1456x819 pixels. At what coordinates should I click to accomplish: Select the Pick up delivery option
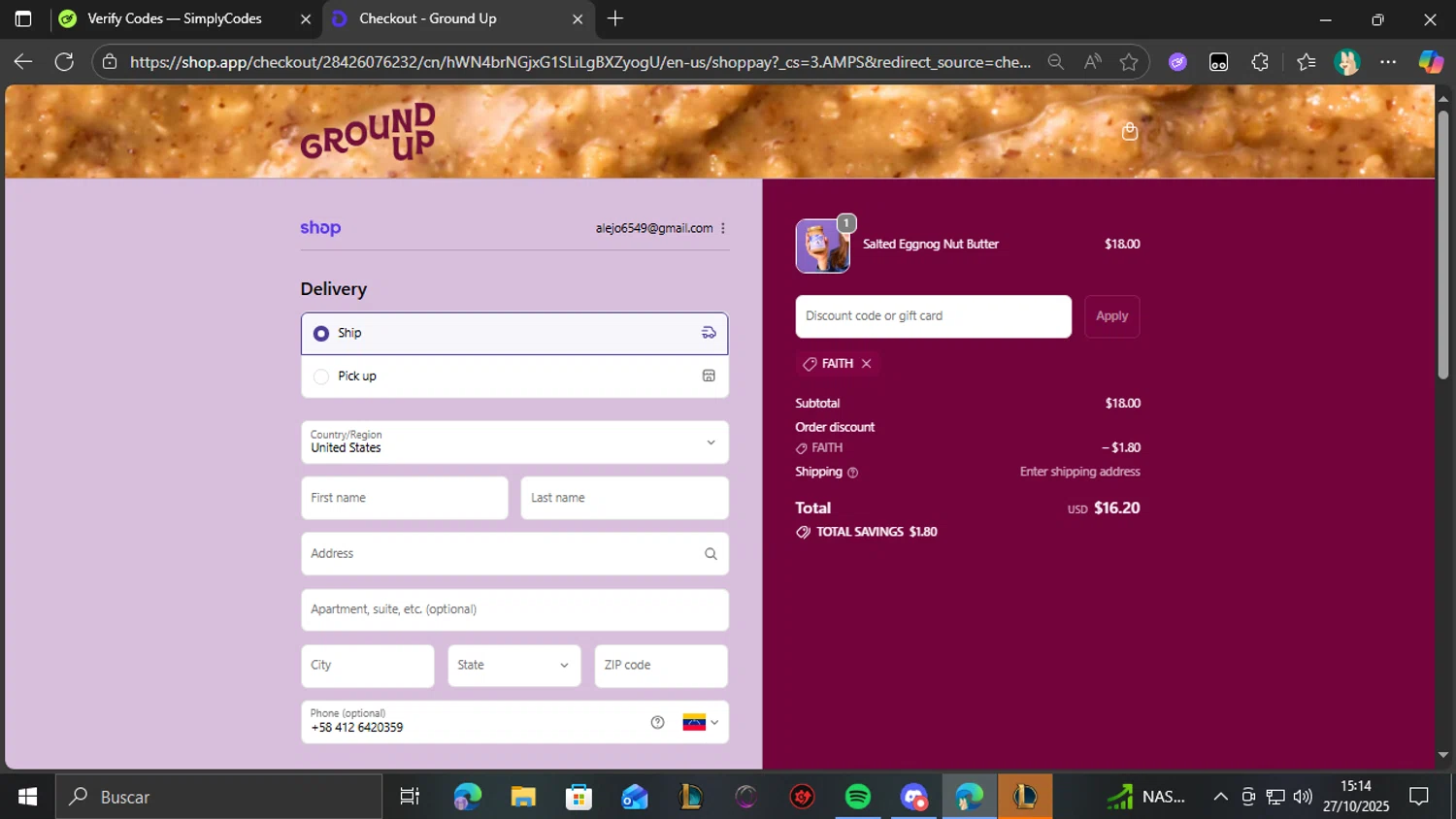(514, 377)
